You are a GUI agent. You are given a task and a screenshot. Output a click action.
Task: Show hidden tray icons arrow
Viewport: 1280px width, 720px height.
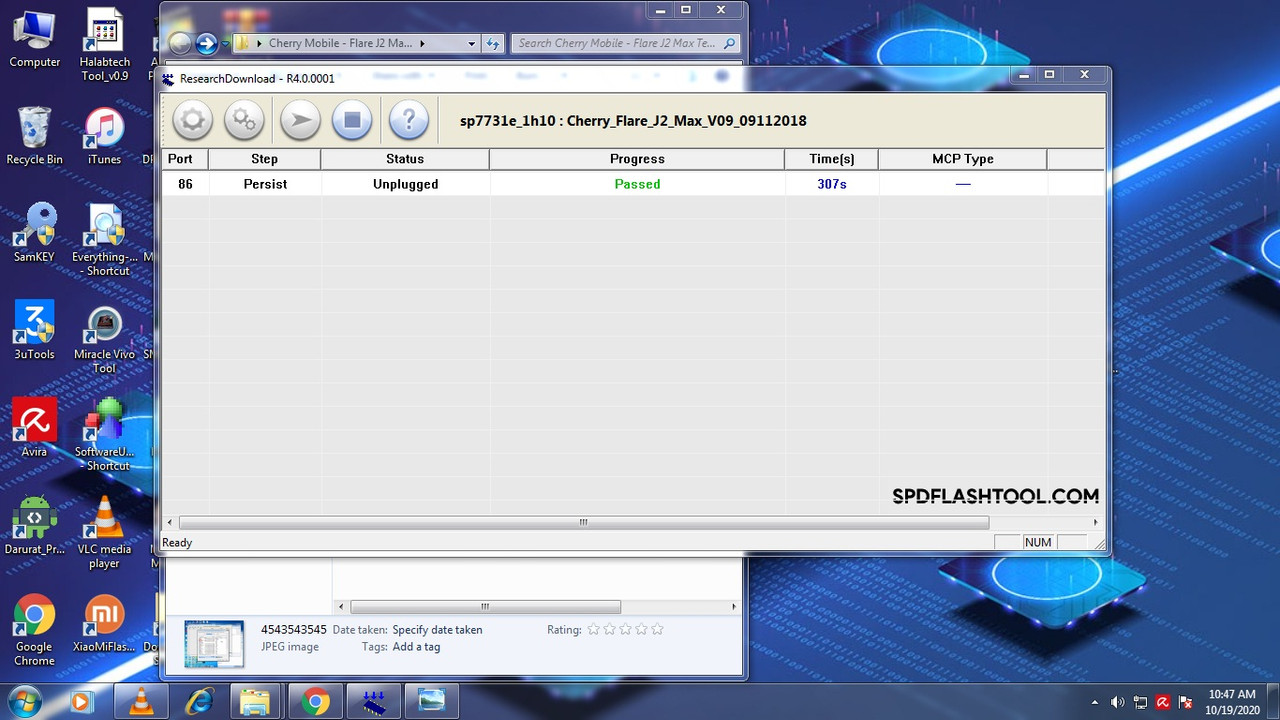pyautogui.click(x=1094, y=702)
